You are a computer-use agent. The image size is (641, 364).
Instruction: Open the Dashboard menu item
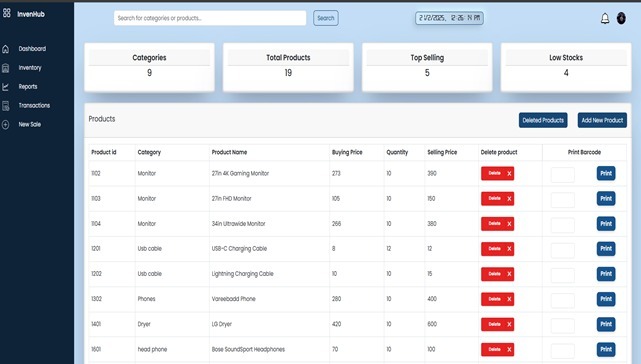(32, 49)
